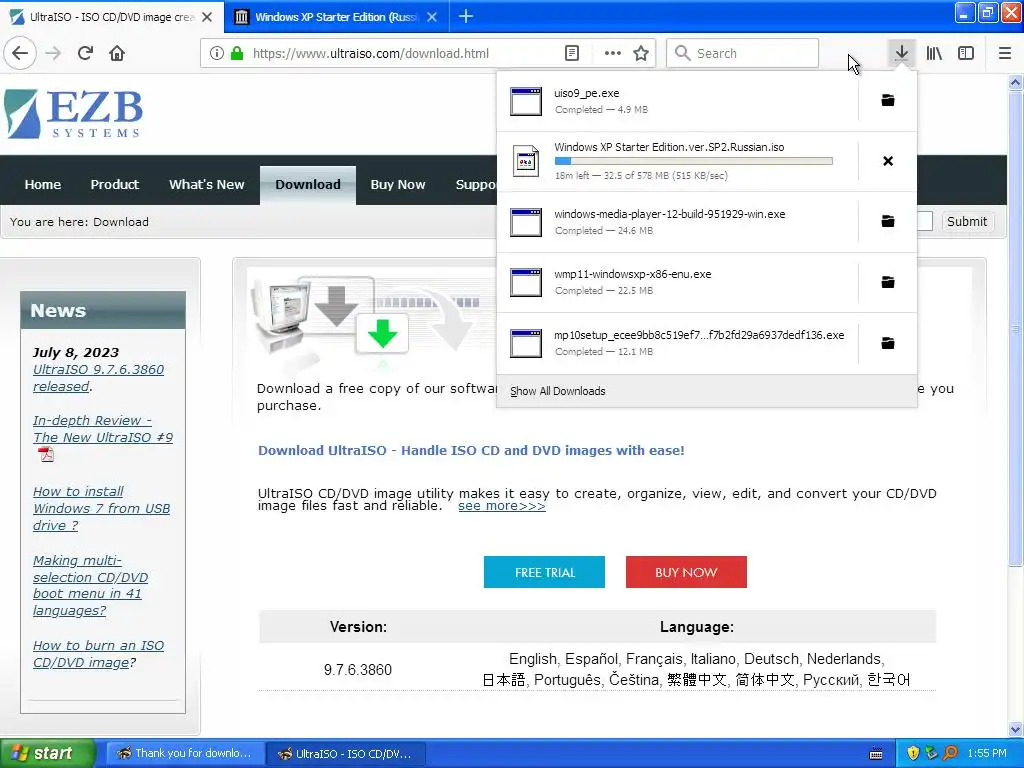Screen dimensions: 1024x768
Task: Open the Home navigation menu item
Action: (x=42, y=185)
